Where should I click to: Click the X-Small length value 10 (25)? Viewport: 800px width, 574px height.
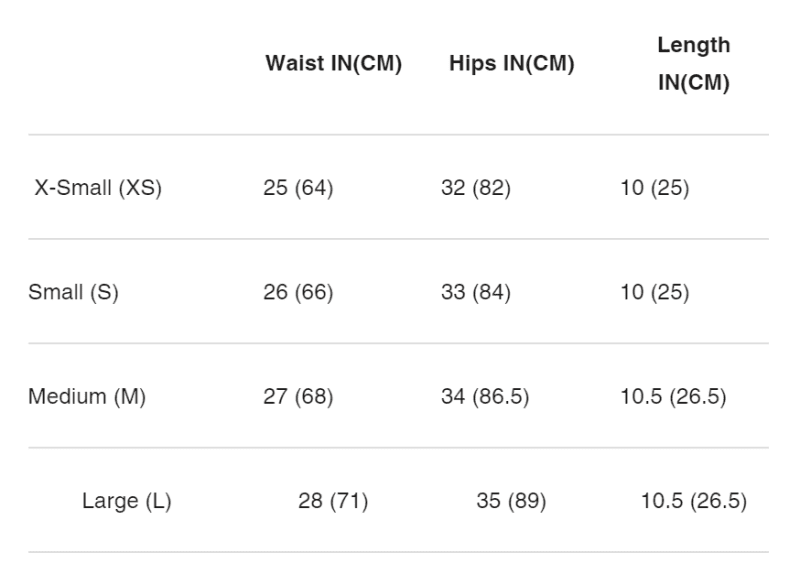655,188
